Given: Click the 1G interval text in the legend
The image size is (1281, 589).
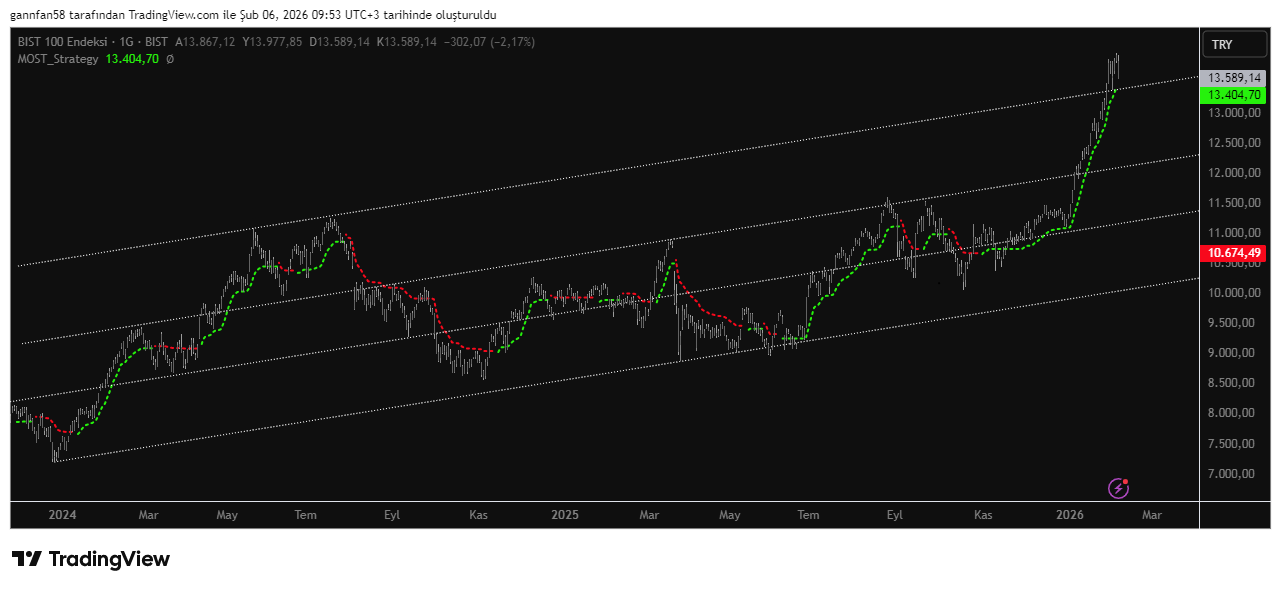Looking at the screenshot, I should (126, 42).
